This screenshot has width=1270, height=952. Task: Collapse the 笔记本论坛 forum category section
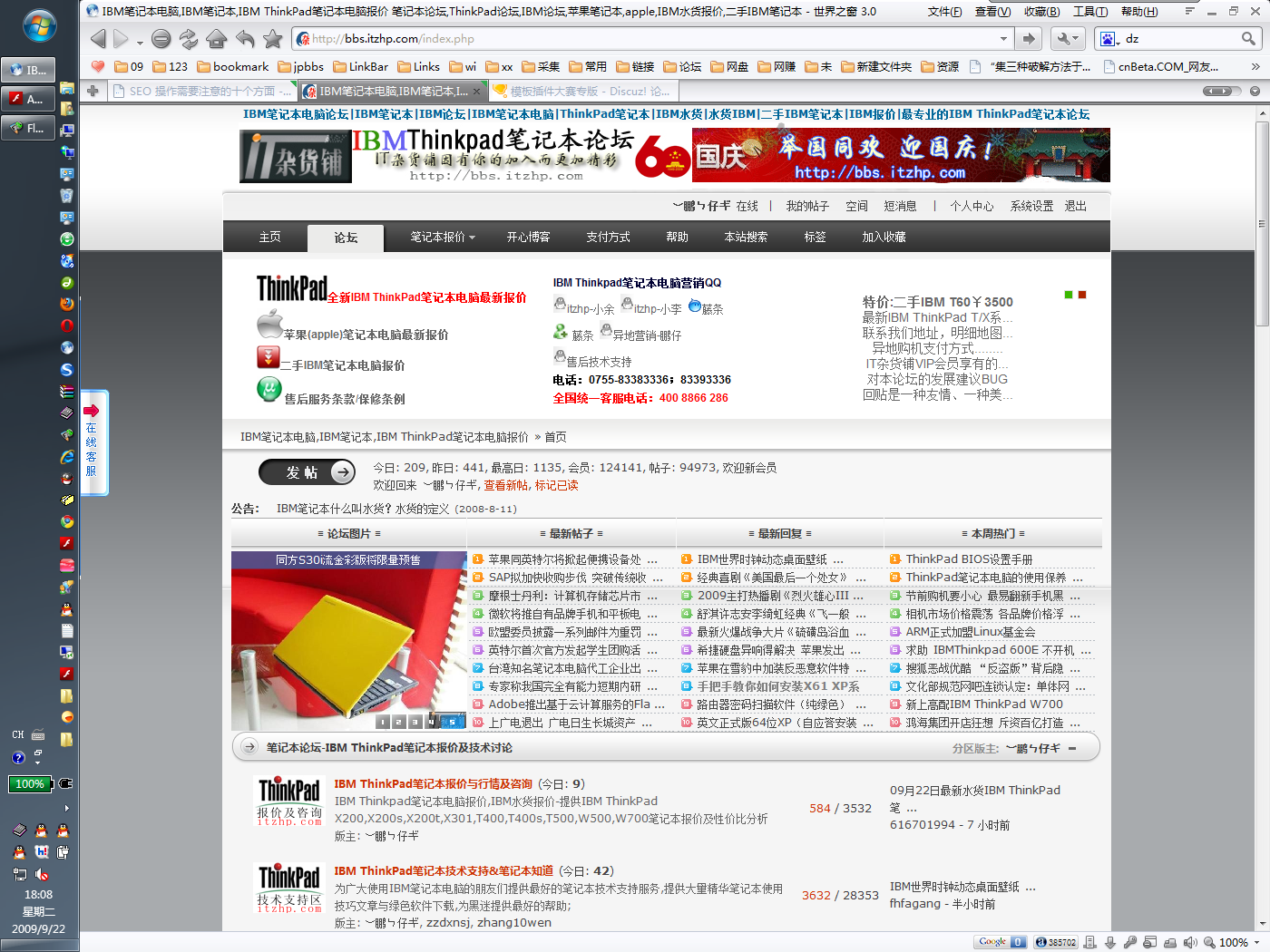pos(1072,748)
